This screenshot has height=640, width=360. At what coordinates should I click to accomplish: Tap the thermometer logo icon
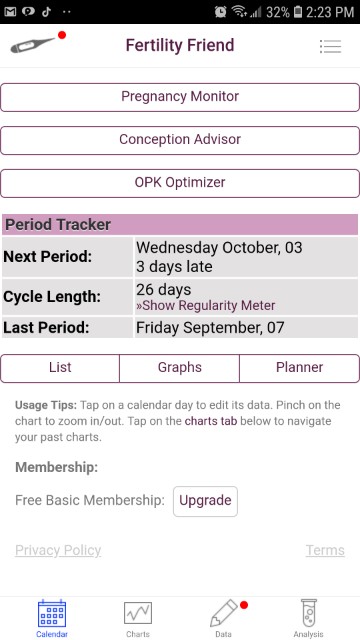[x=33, y=45]
